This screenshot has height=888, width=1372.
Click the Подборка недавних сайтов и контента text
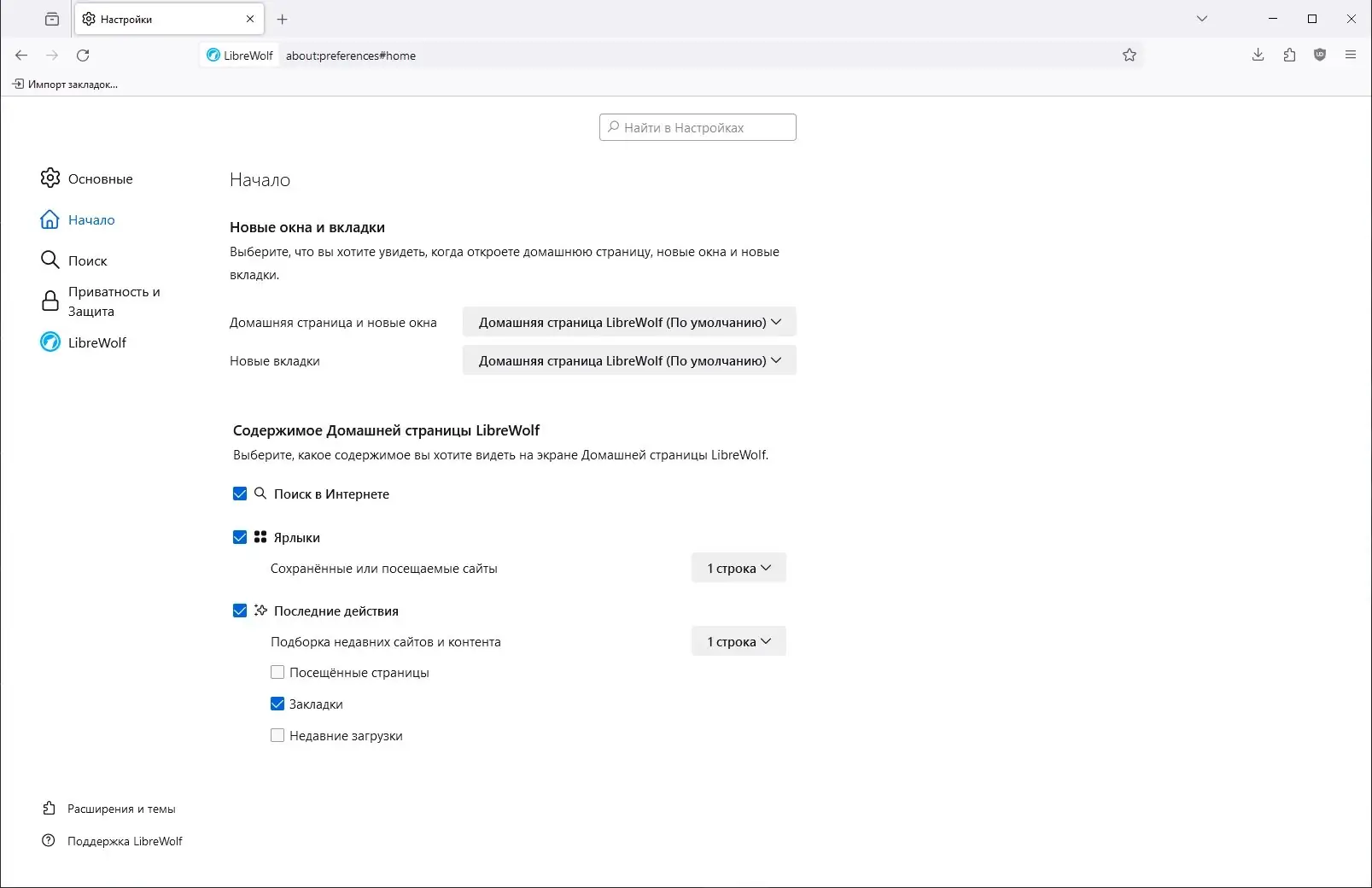[386, 642]
